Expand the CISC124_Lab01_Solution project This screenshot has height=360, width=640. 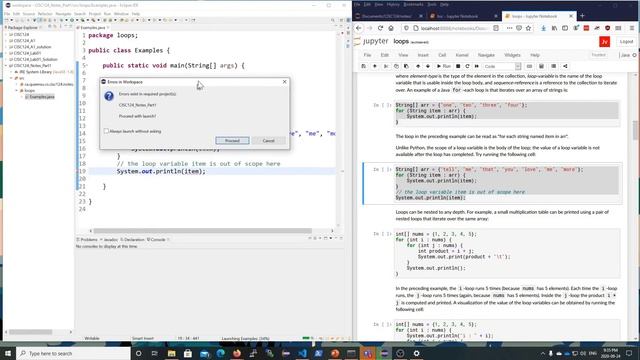pos(6,59)
